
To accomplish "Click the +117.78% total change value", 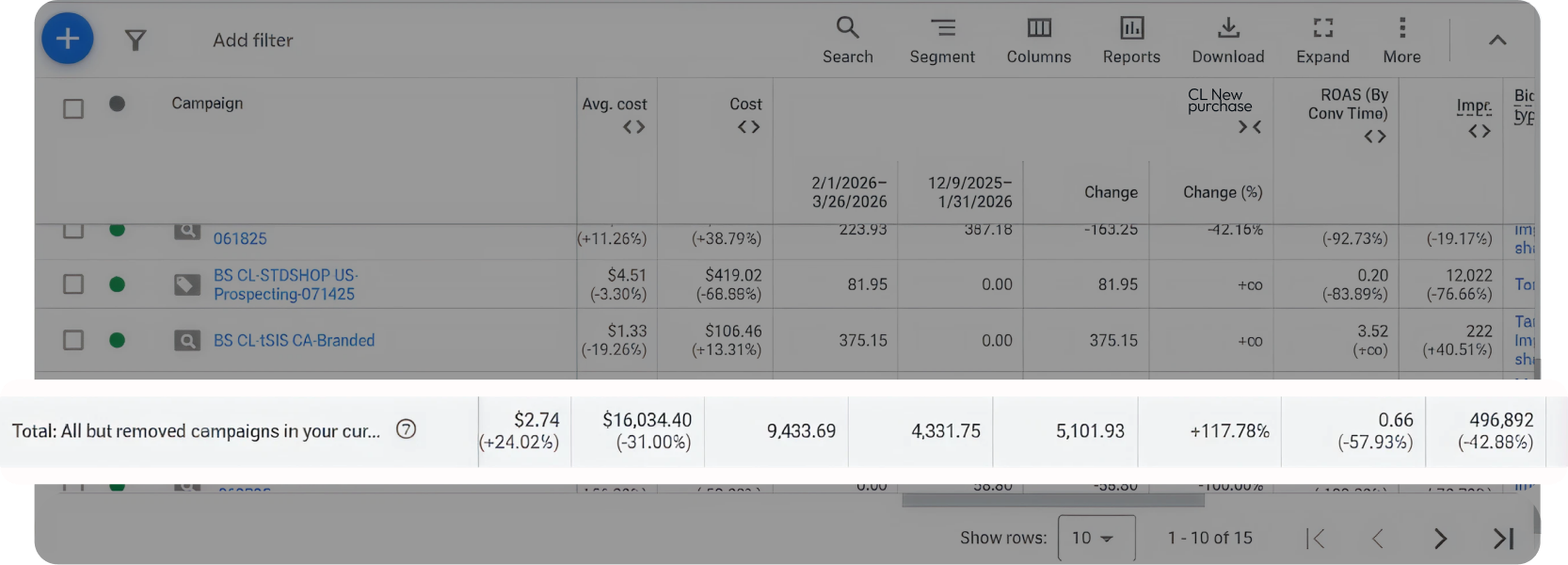I will (1229, 431).
